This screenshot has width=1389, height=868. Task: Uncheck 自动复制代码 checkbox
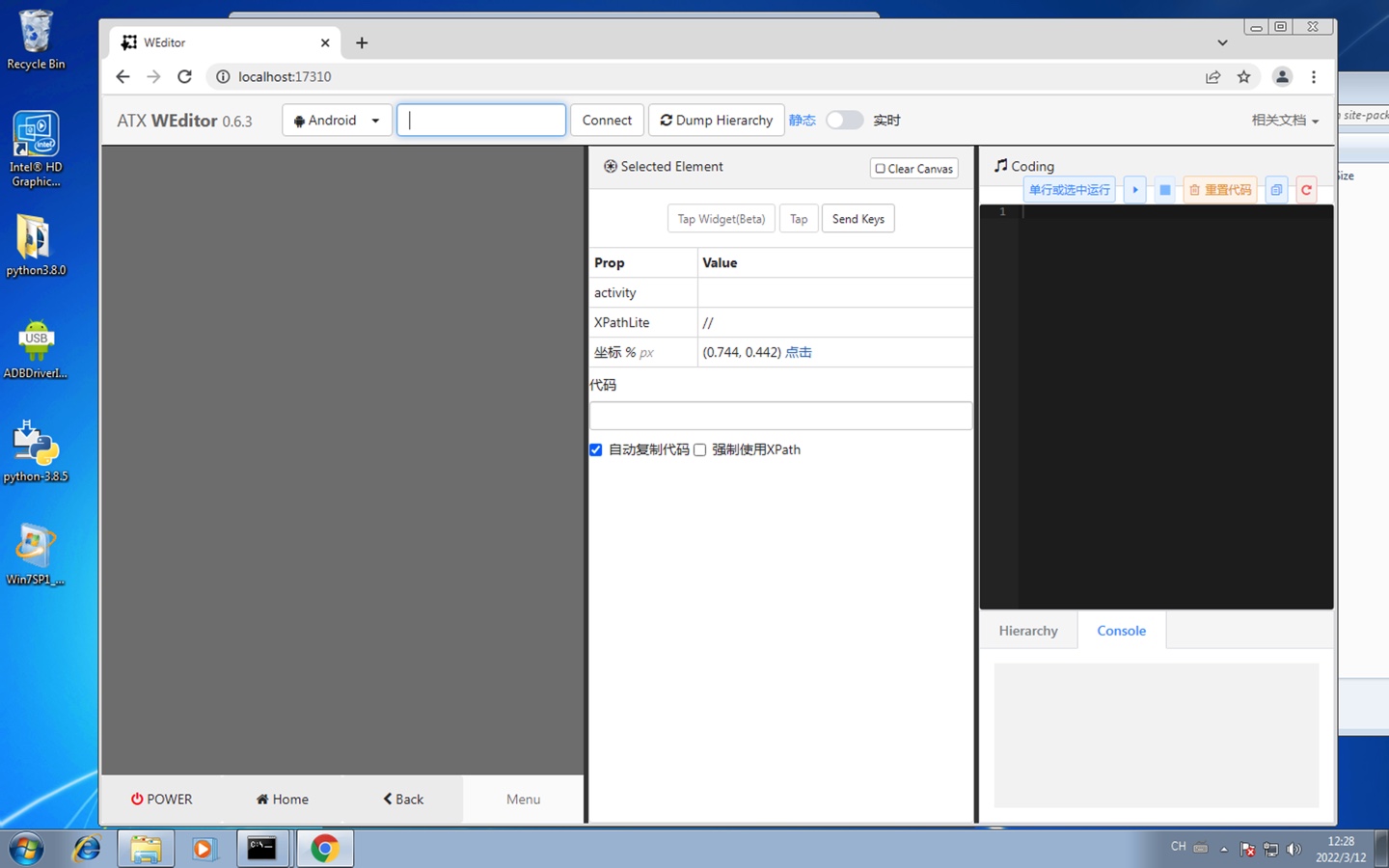(x=596, y=449)
